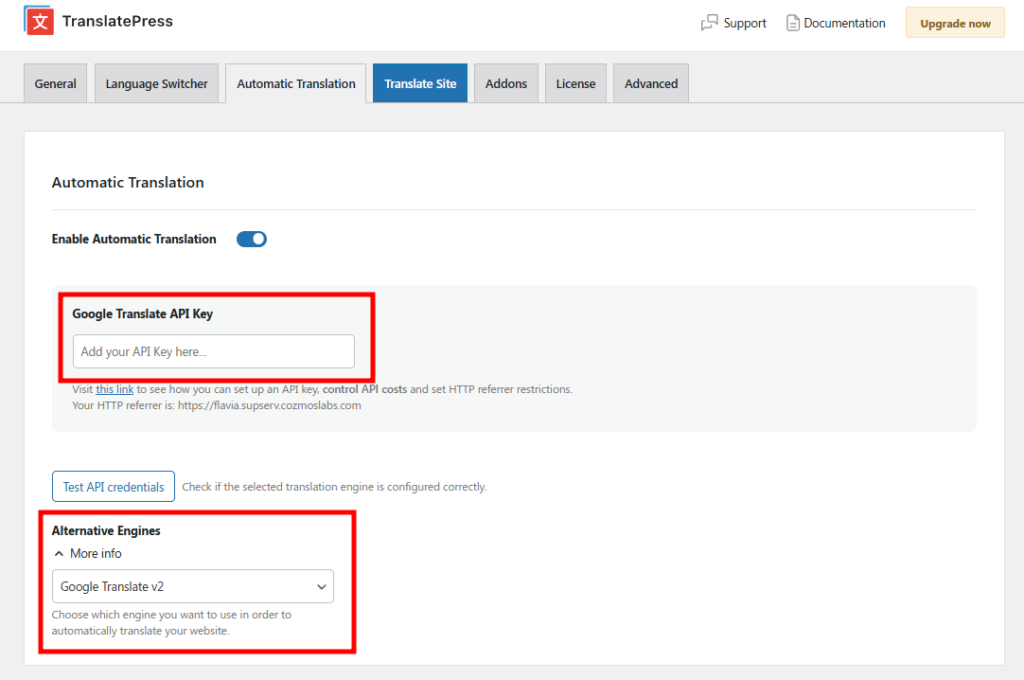This screenshot has width=1024, height=680.
Task: Disable the Enable Automatic Translation toggle
Action: pyautogui.click(x=251, y=239)
